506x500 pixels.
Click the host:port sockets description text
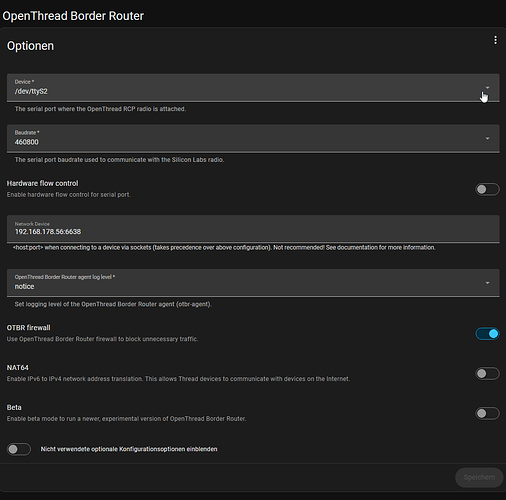tap(224, 247)
